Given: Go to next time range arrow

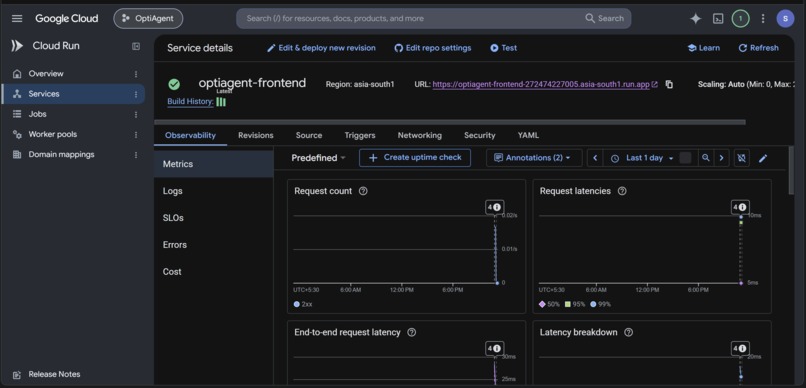Looking at the screenshot, I should coord(721,158).
